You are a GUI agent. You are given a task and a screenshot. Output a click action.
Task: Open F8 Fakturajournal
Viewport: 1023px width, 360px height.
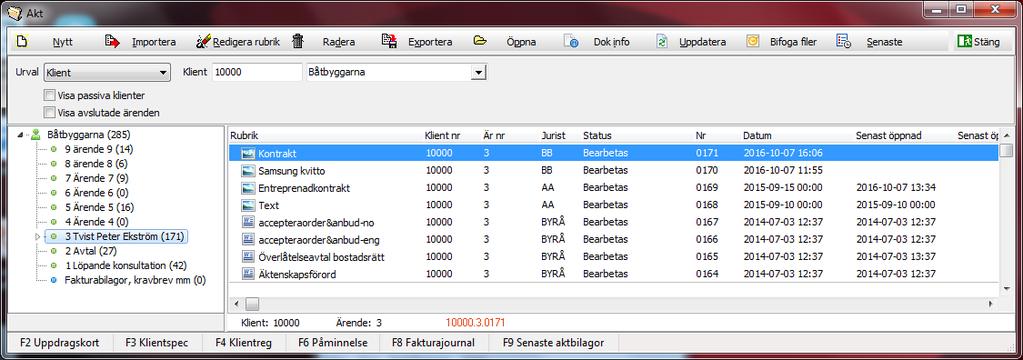[x=433, y=342]
